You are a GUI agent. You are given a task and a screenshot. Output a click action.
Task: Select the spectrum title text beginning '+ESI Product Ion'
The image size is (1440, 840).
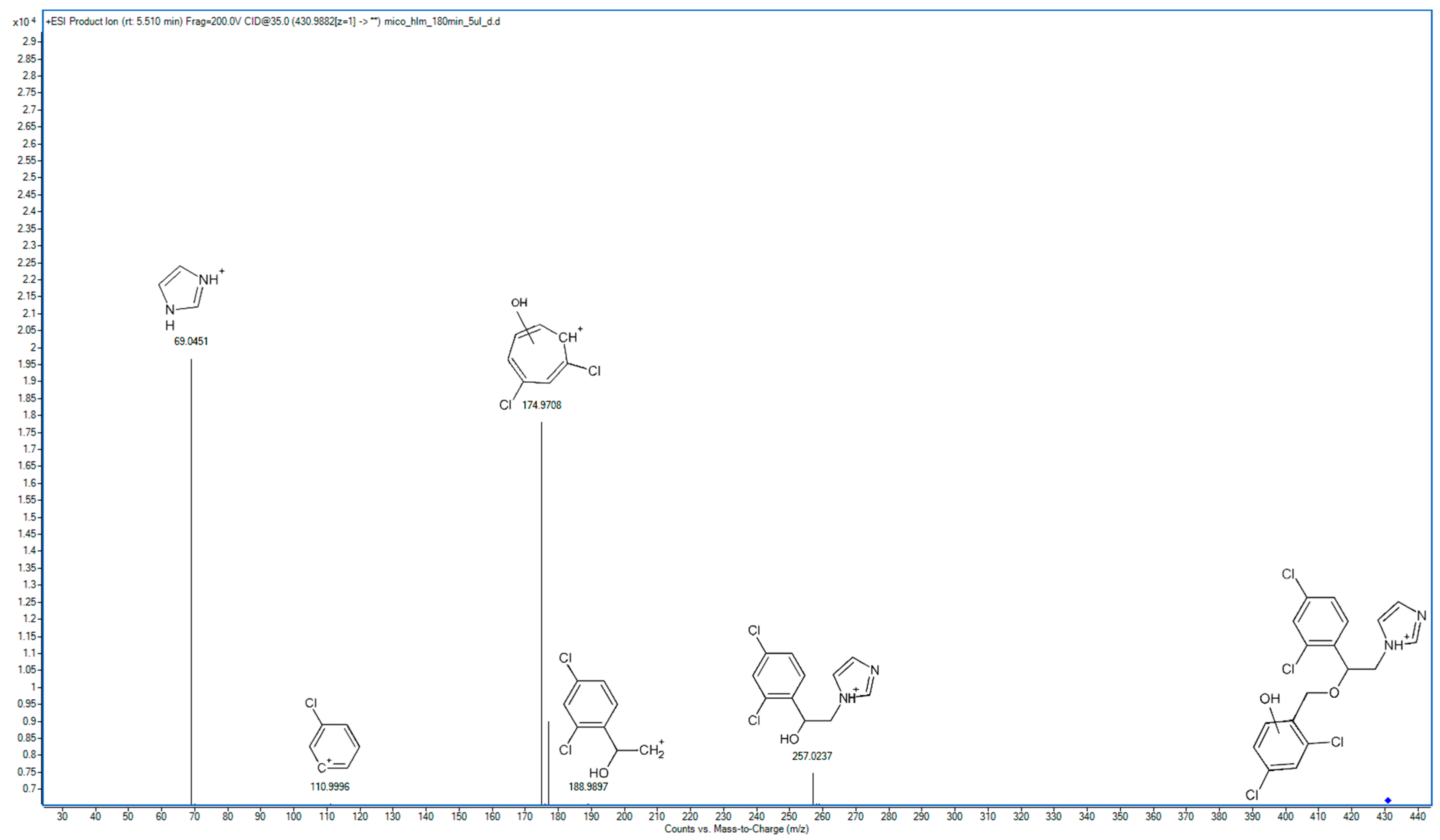tap(272, 22)
